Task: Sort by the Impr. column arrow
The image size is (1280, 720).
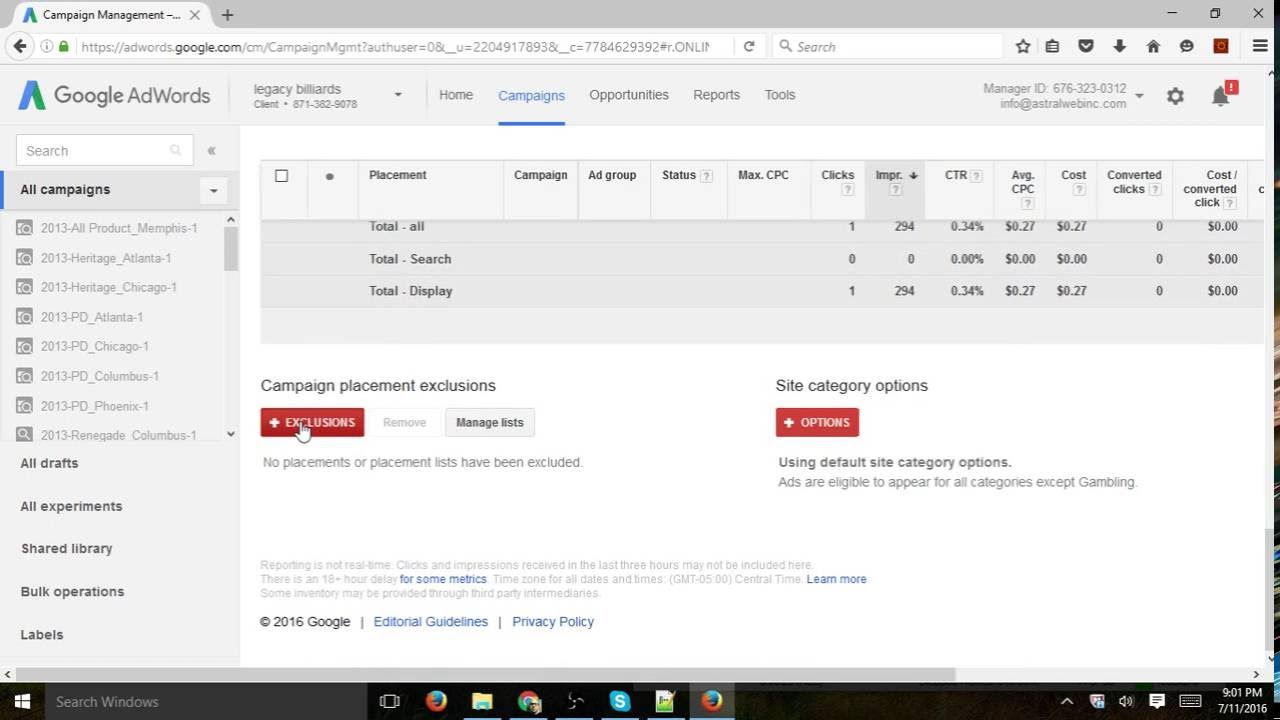Action: coord(913,176)
